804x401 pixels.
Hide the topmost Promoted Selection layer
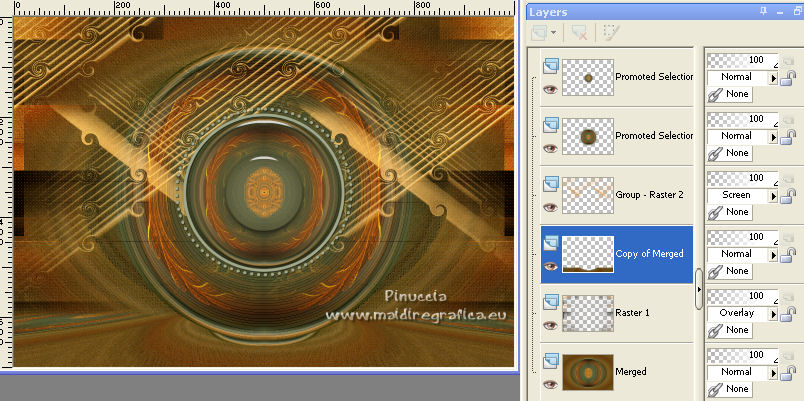[550, 89]
